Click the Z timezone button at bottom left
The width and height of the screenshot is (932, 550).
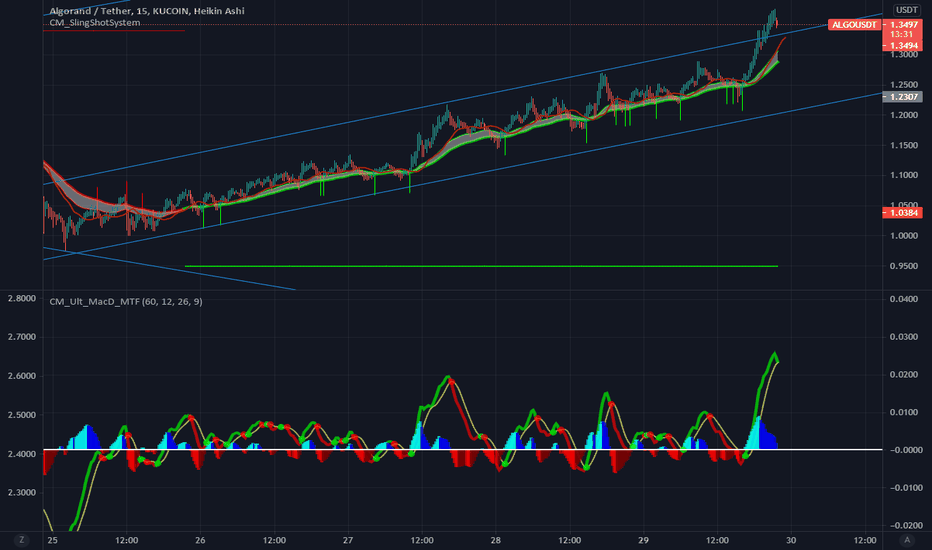21,540
